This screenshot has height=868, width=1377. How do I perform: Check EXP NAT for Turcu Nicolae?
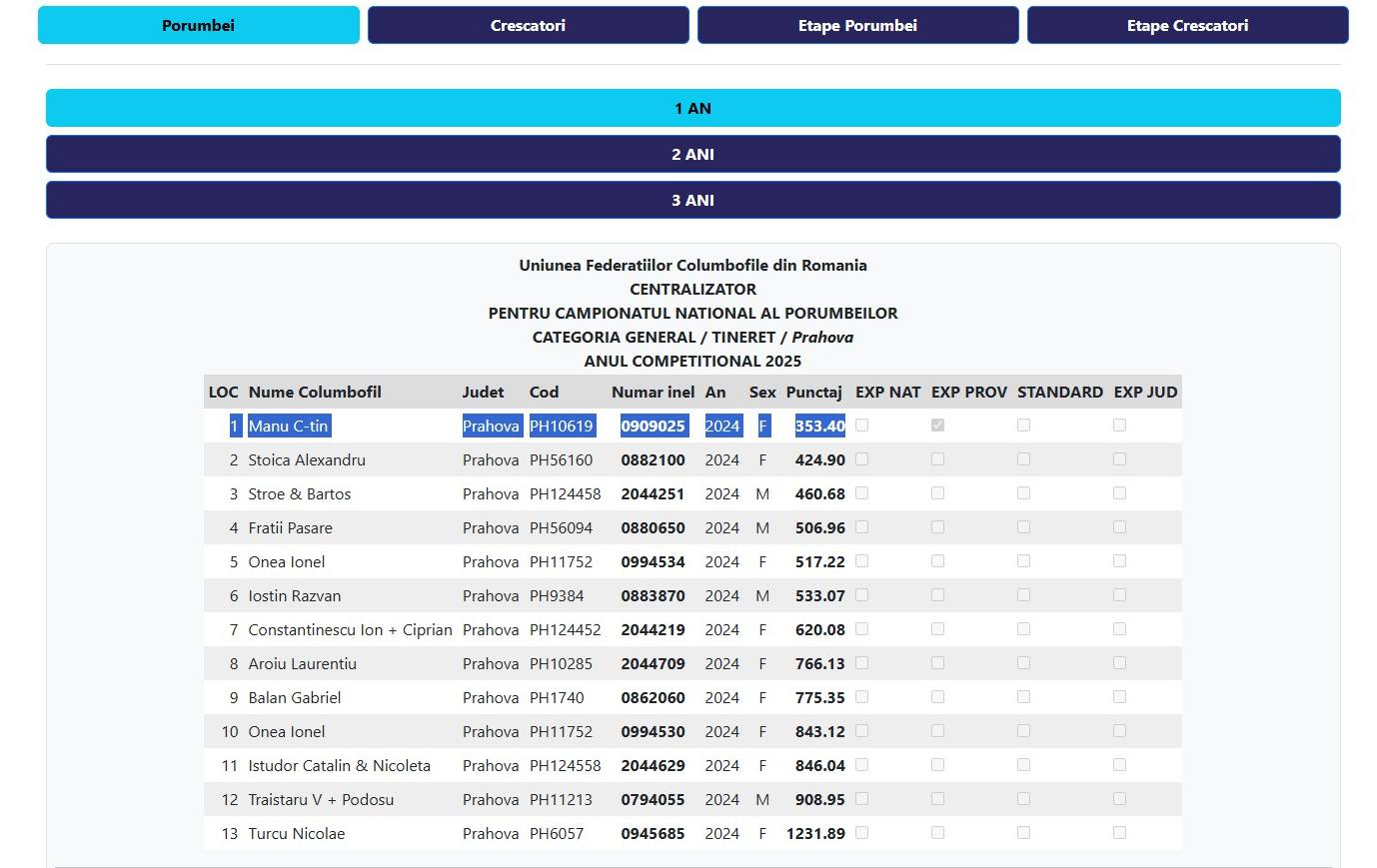(861, 833)
